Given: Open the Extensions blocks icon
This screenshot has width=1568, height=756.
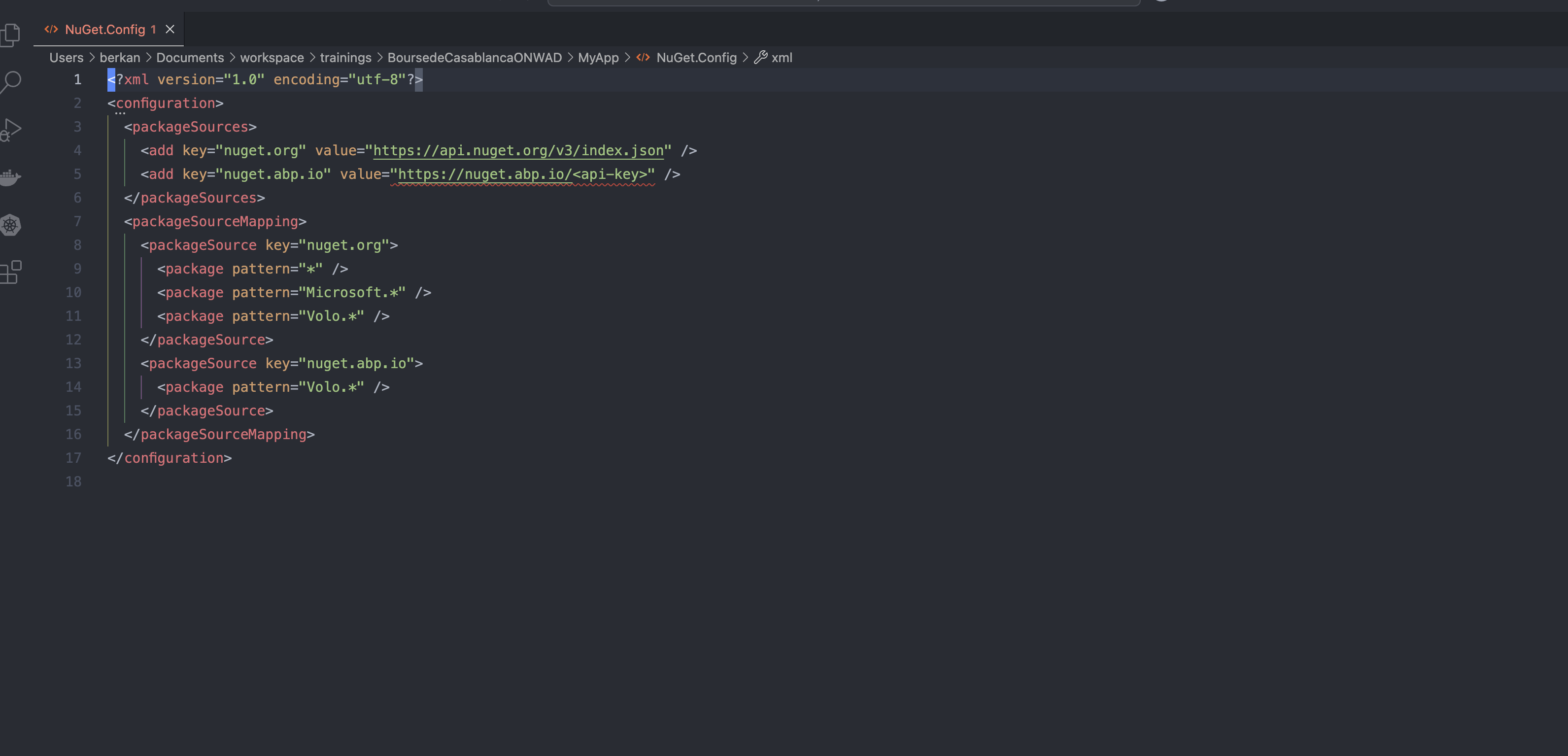Looking at the screenshot, I should click(x=10, y=272).
